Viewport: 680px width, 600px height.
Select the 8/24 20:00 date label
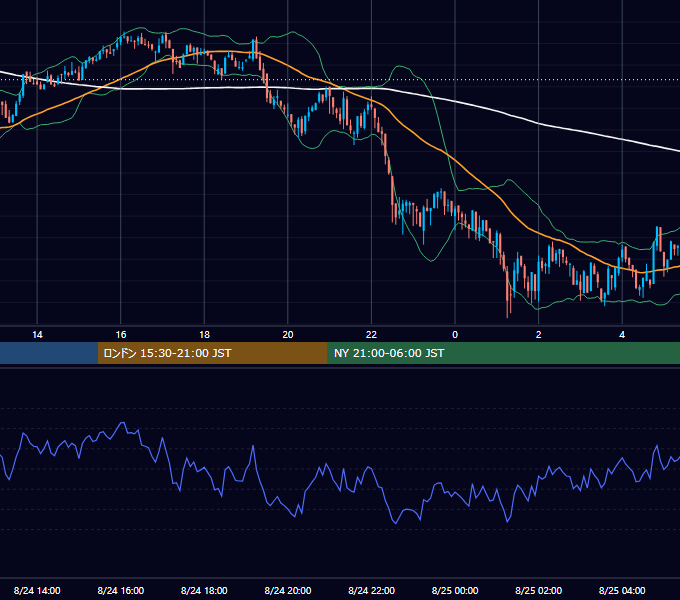[288, 590]
